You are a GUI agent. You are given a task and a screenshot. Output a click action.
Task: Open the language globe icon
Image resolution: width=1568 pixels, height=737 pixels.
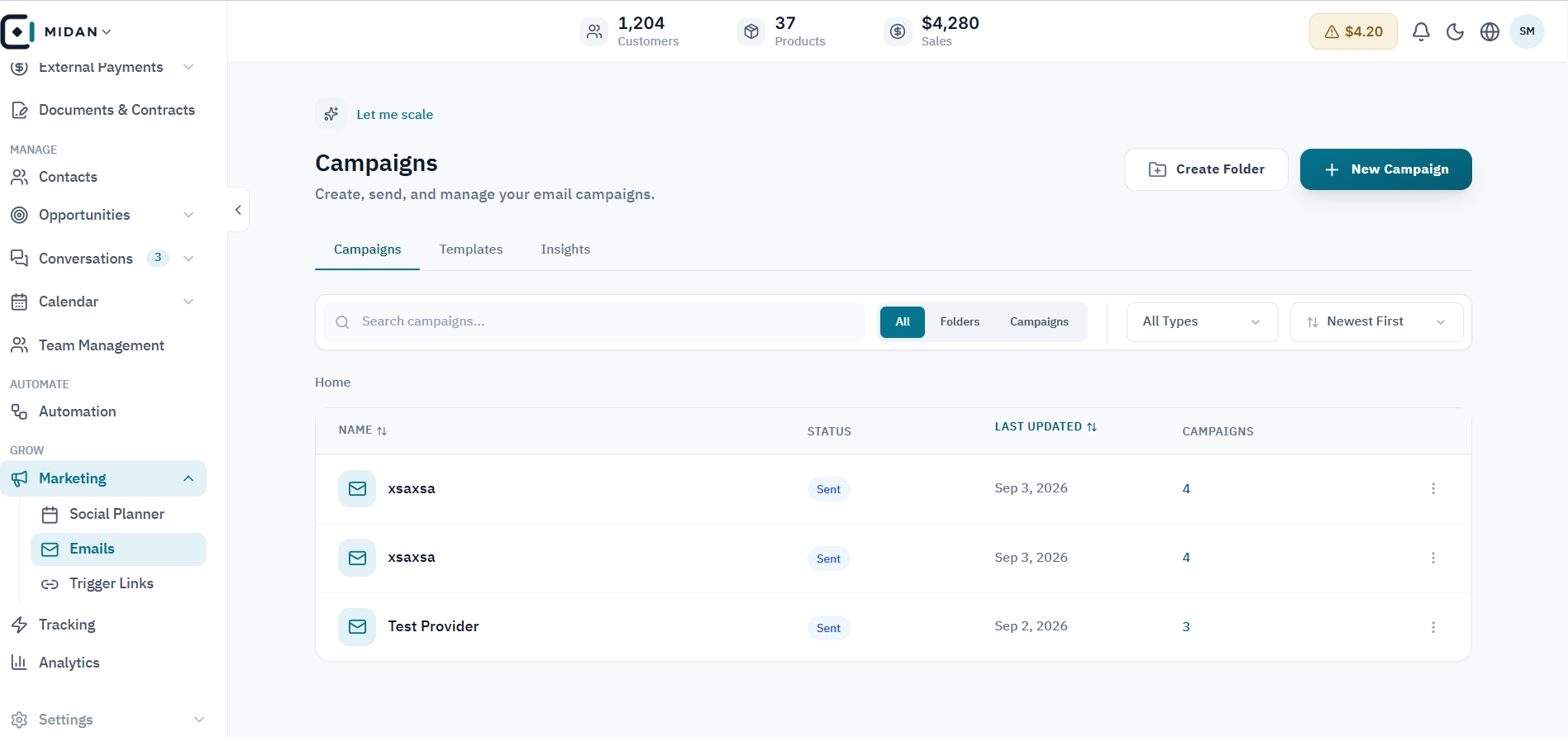pos(1489,31)
